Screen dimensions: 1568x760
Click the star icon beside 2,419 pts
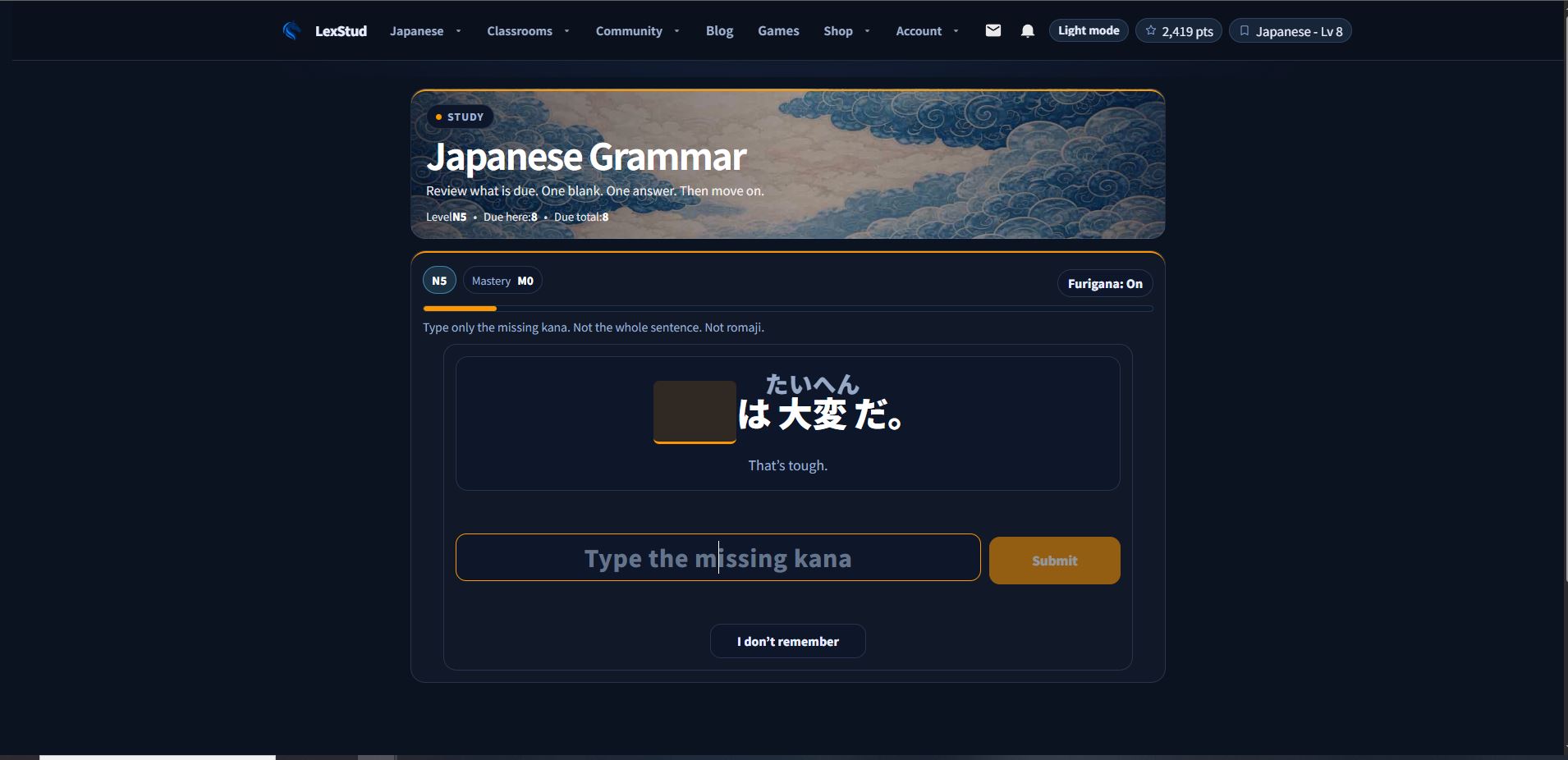(x=1151, y=30)
